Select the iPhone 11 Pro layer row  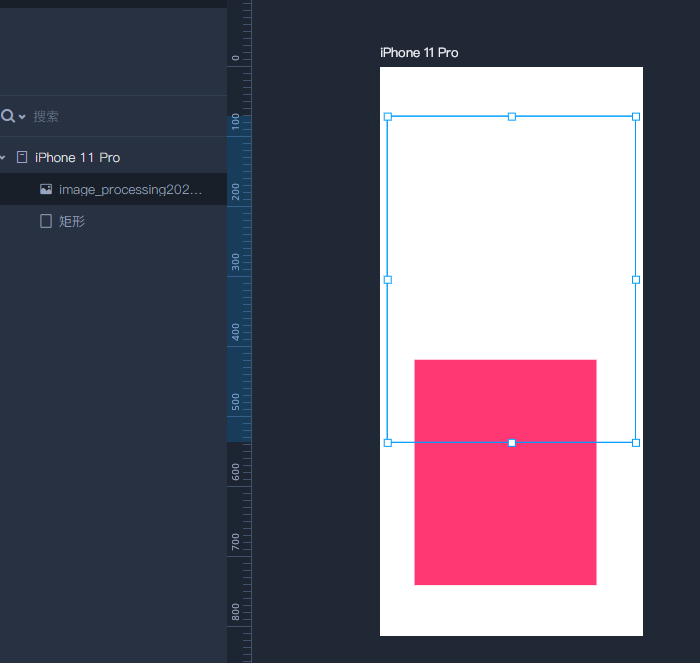113,157
